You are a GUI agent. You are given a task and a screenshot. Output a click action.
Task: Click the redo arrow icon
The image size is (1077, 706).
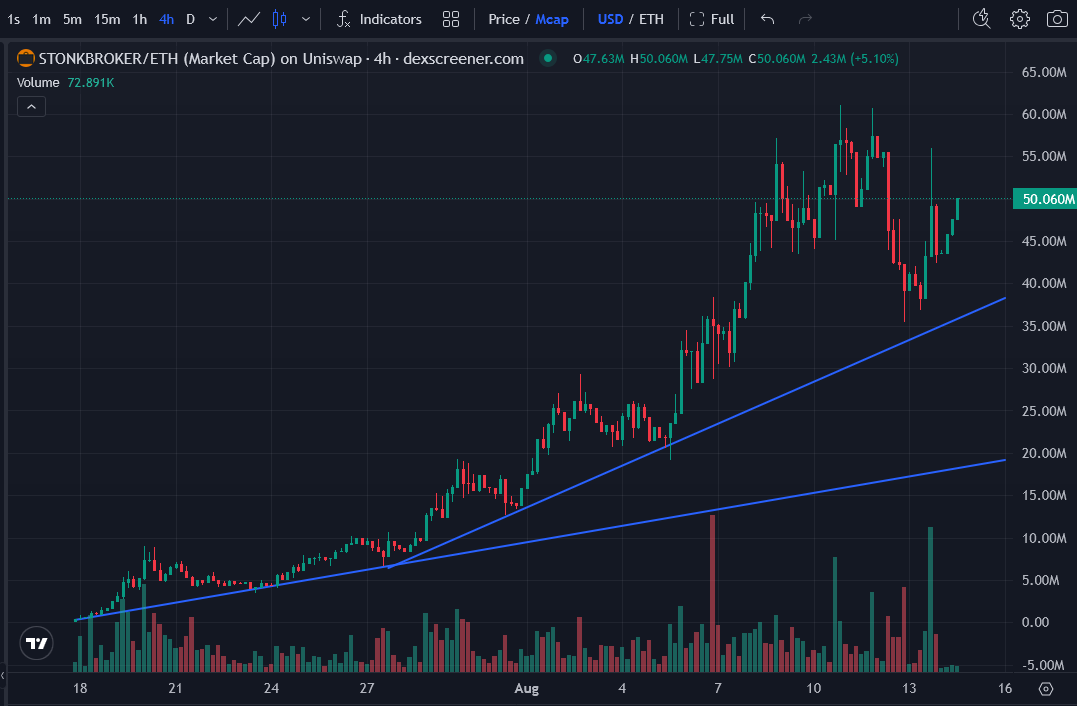[805, 19]
